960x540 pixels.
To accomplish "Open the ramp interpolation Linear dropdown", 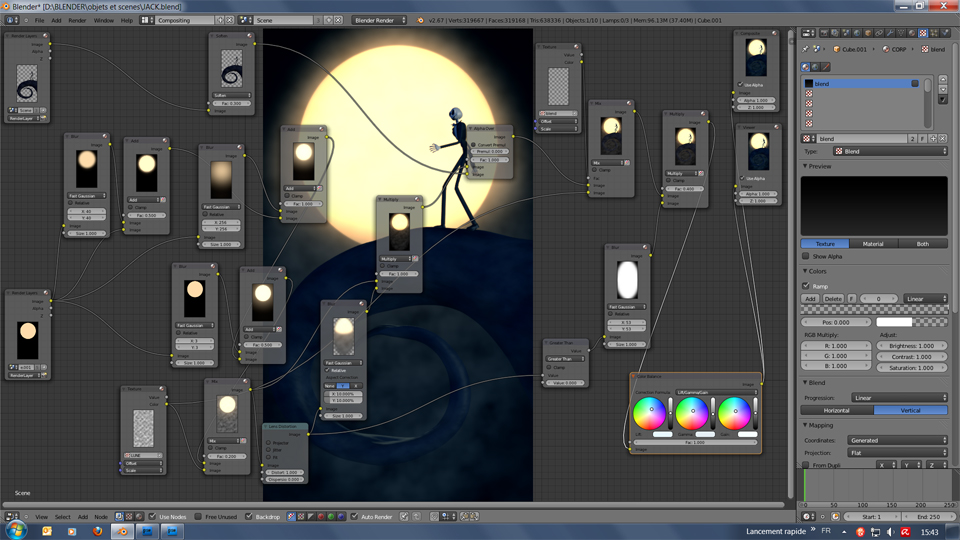I will tap(925, 299).
